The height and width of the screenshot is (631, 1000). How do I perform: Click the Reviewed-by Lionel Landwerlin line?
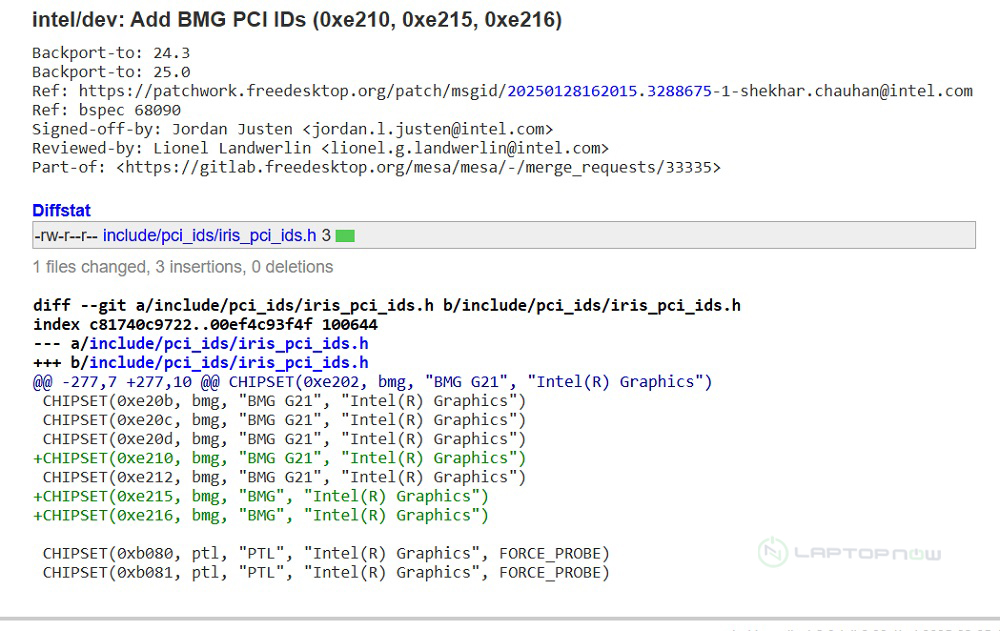[320, 148]
